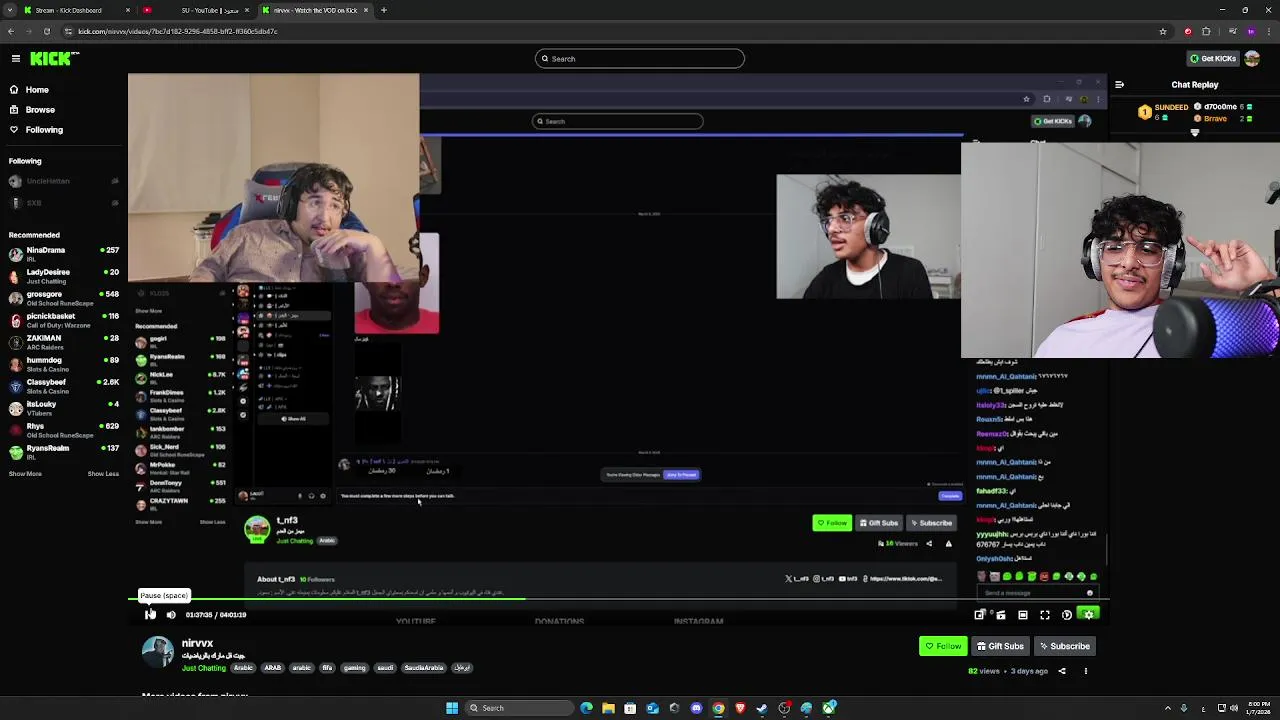Image resolution: width=1280 pixels, height=720 pixels.
Task: Reload the current page
Action: 46,31
